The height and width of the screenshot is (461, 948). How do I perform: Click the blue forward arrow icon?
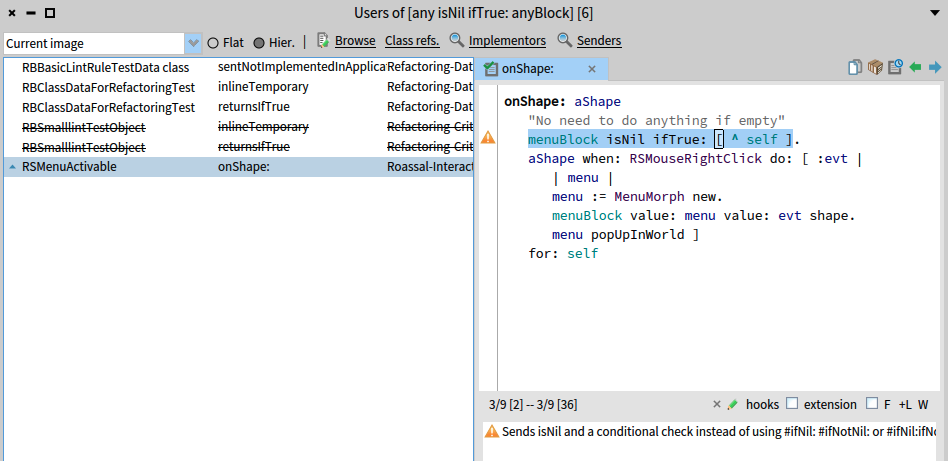click(x=935, y=68)
